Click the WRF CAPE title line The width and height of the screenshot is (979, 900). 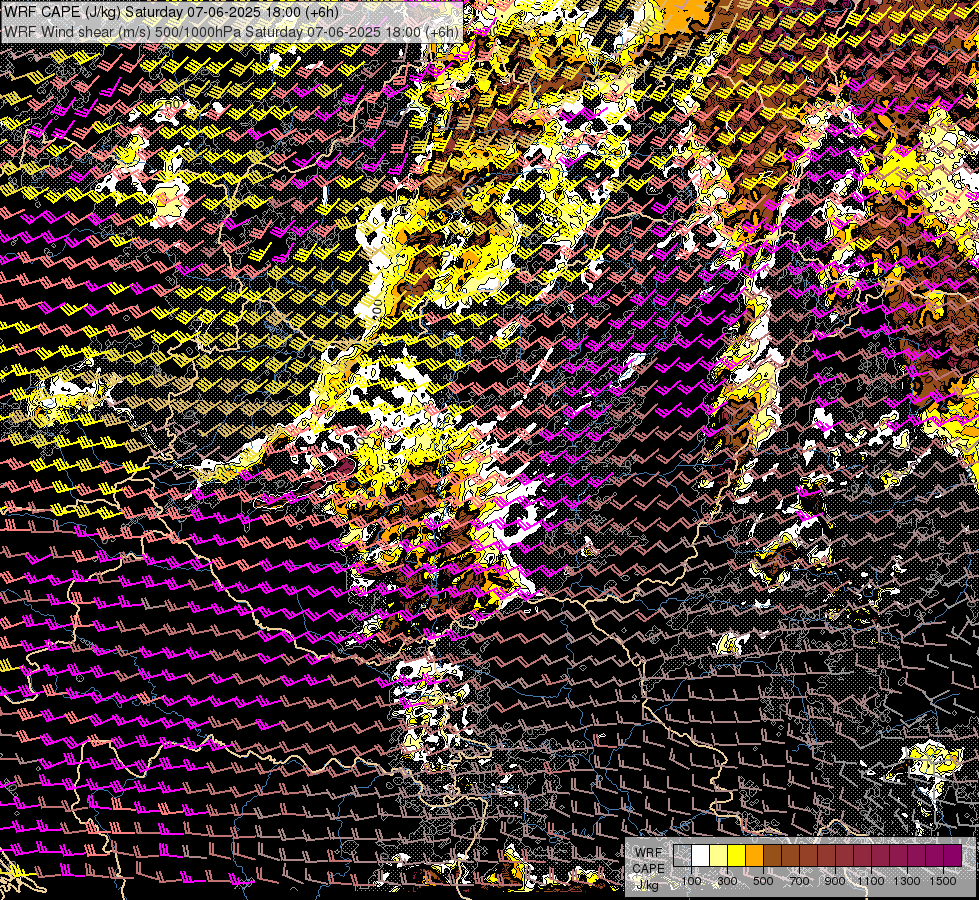click(170, 11)
